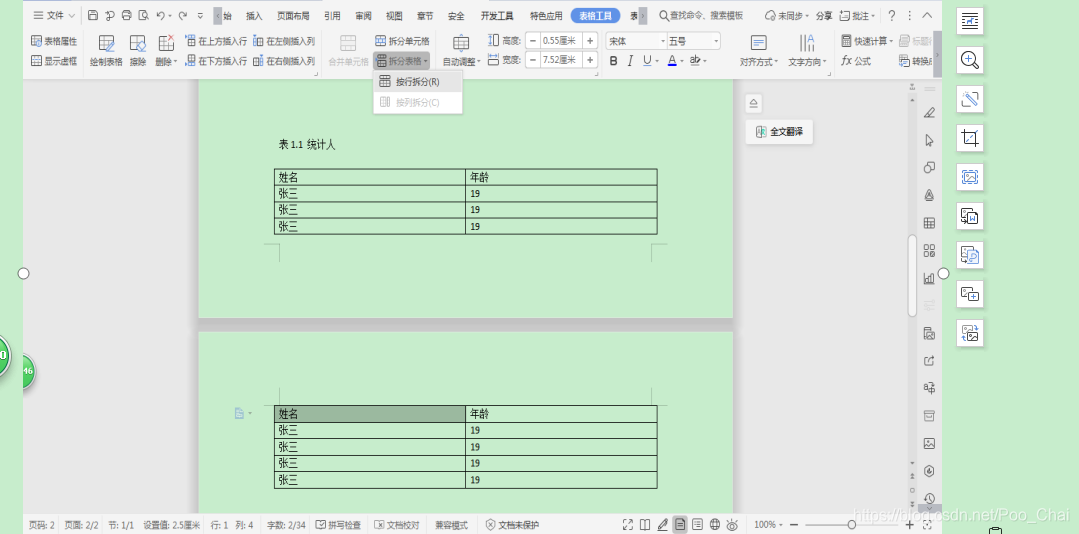Expand the 拆分表格 split table dropdown
Viewport: 1079px width, 534px height.
coord(402,61)
